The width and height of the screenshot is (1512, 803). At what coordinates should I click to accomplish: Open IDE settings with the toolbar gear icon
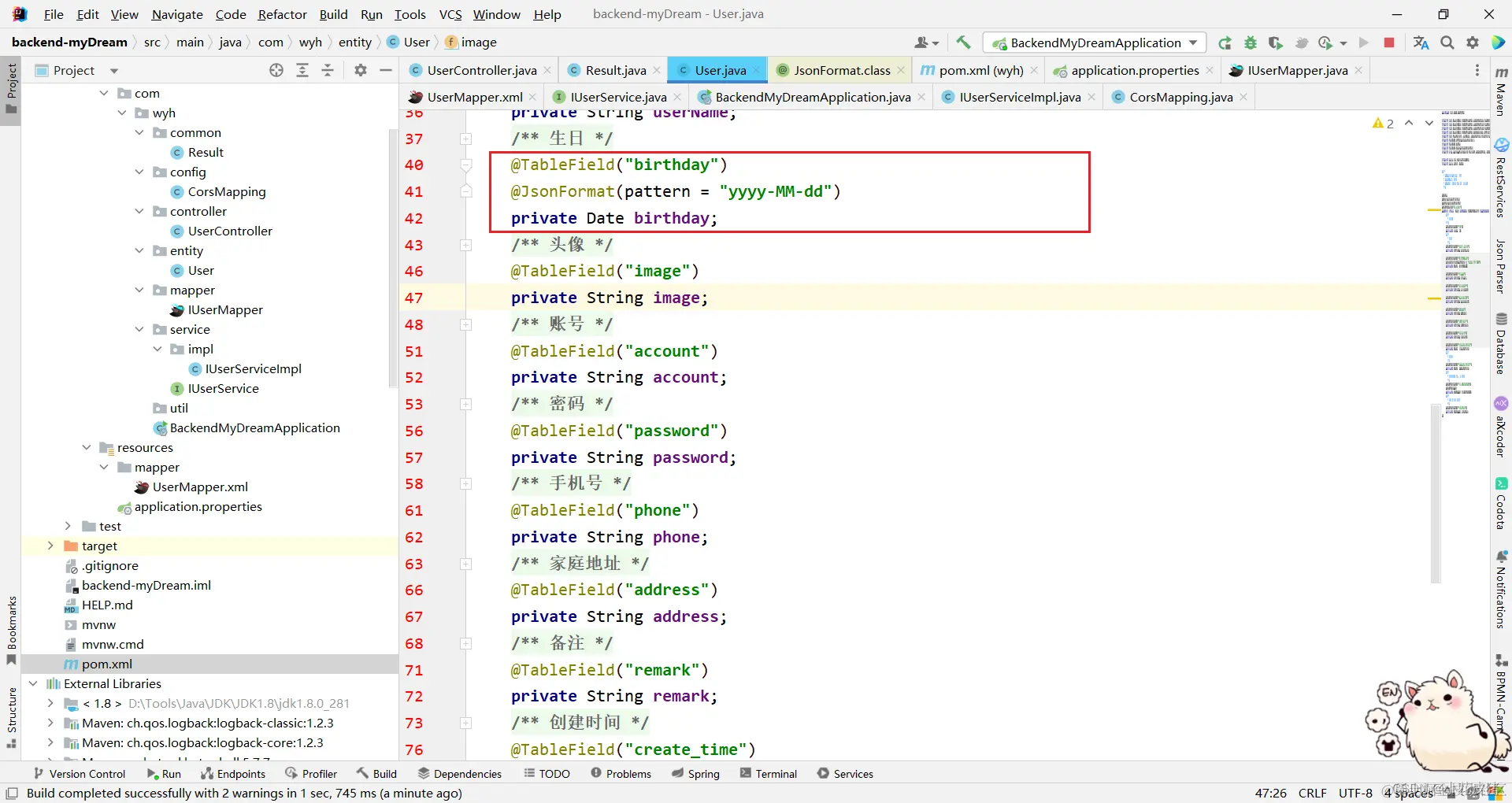click(x=1473, y=43)
